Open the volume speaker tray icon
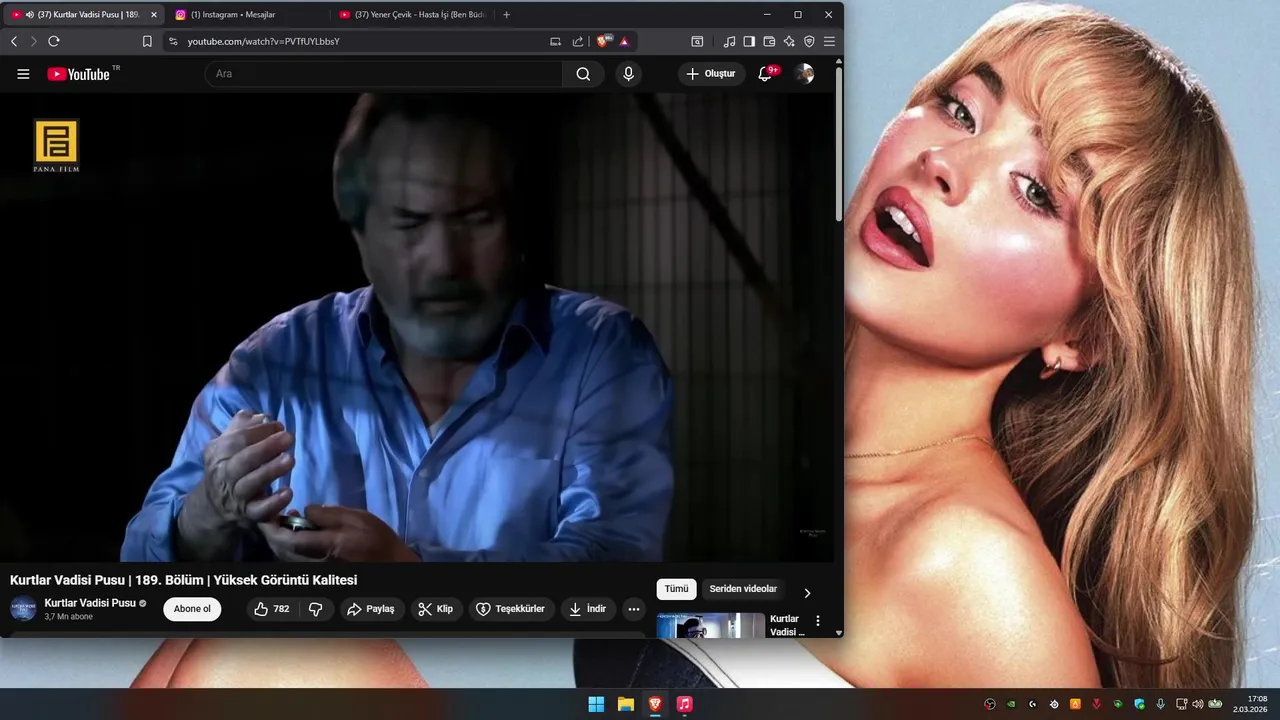1280x720 pixels. 1198,704
